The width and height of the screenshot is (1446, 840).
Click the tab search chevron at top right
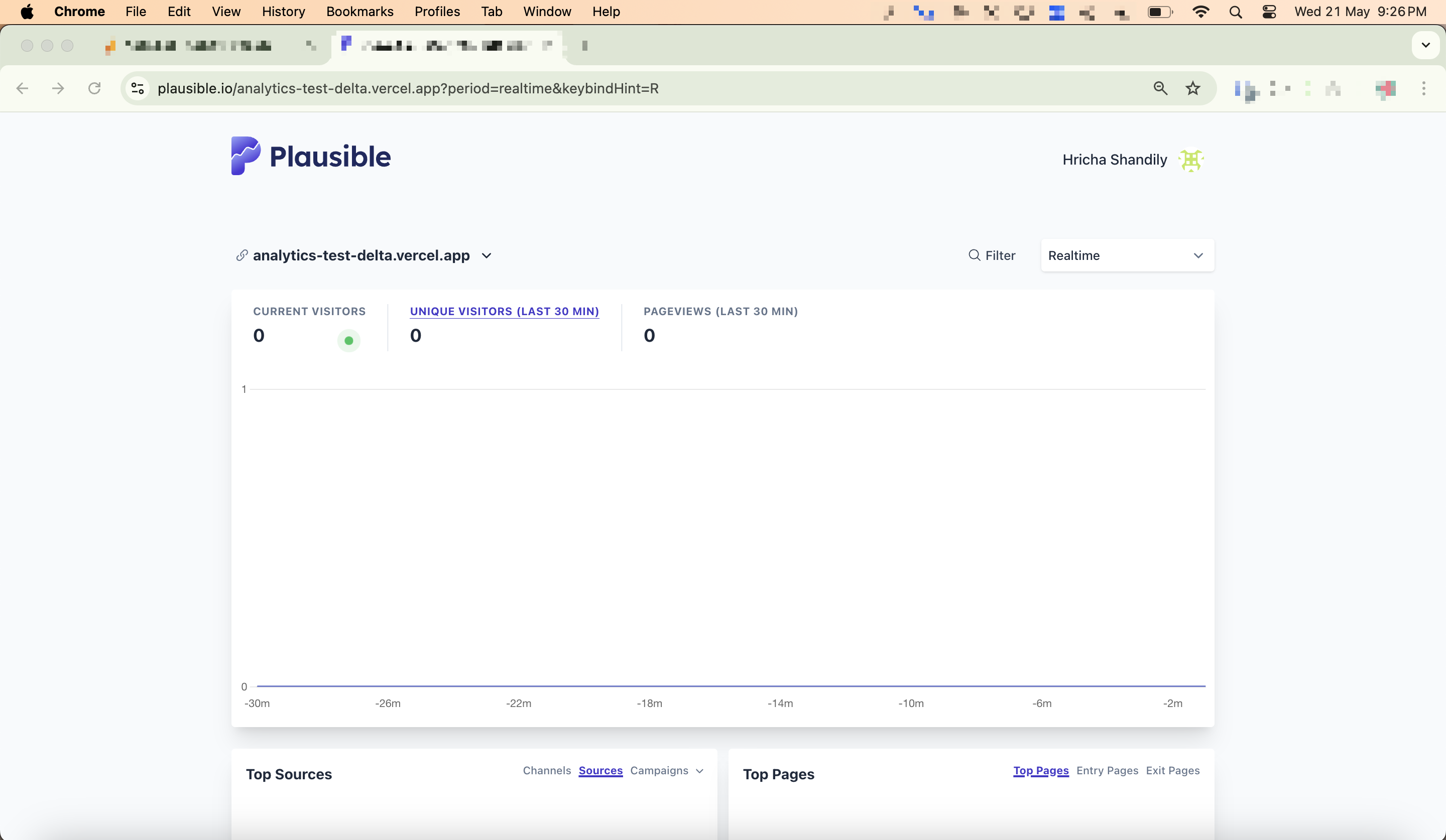1425,45
